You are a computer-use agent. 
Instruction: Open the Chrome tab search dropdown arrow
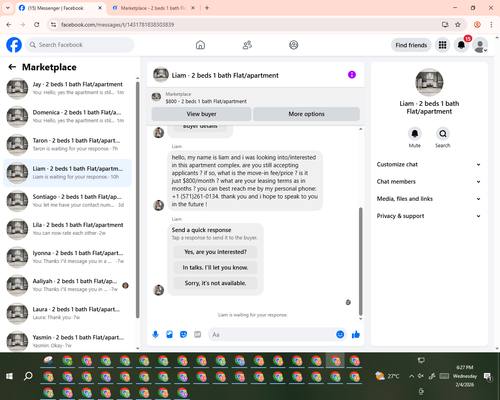click(x=8, y=8)
